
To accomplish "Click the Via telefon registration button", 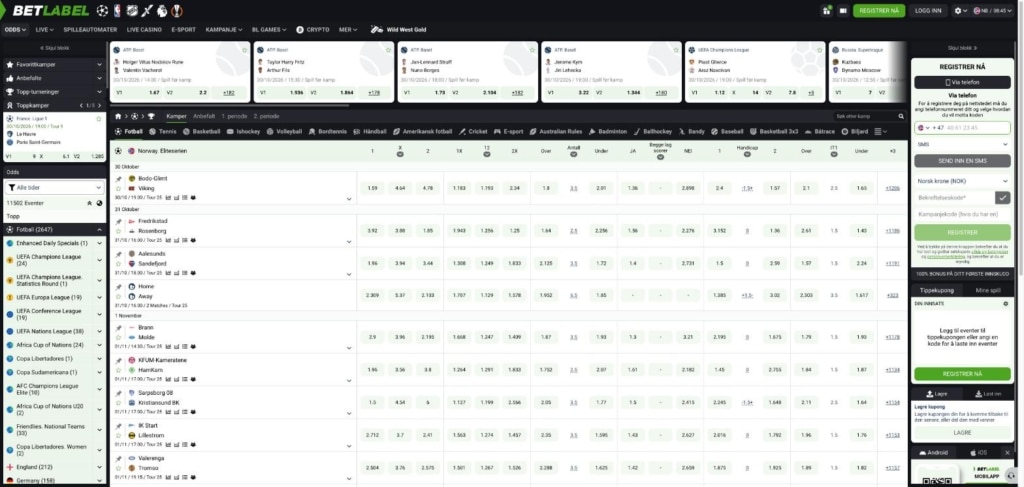I will tap(962, 82).
